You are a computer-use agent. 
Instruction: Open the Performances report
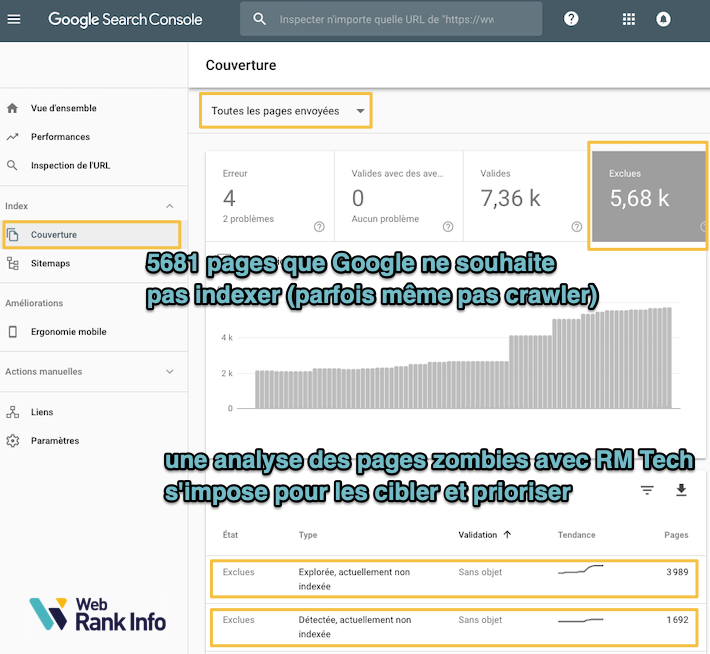click(60, 137)
